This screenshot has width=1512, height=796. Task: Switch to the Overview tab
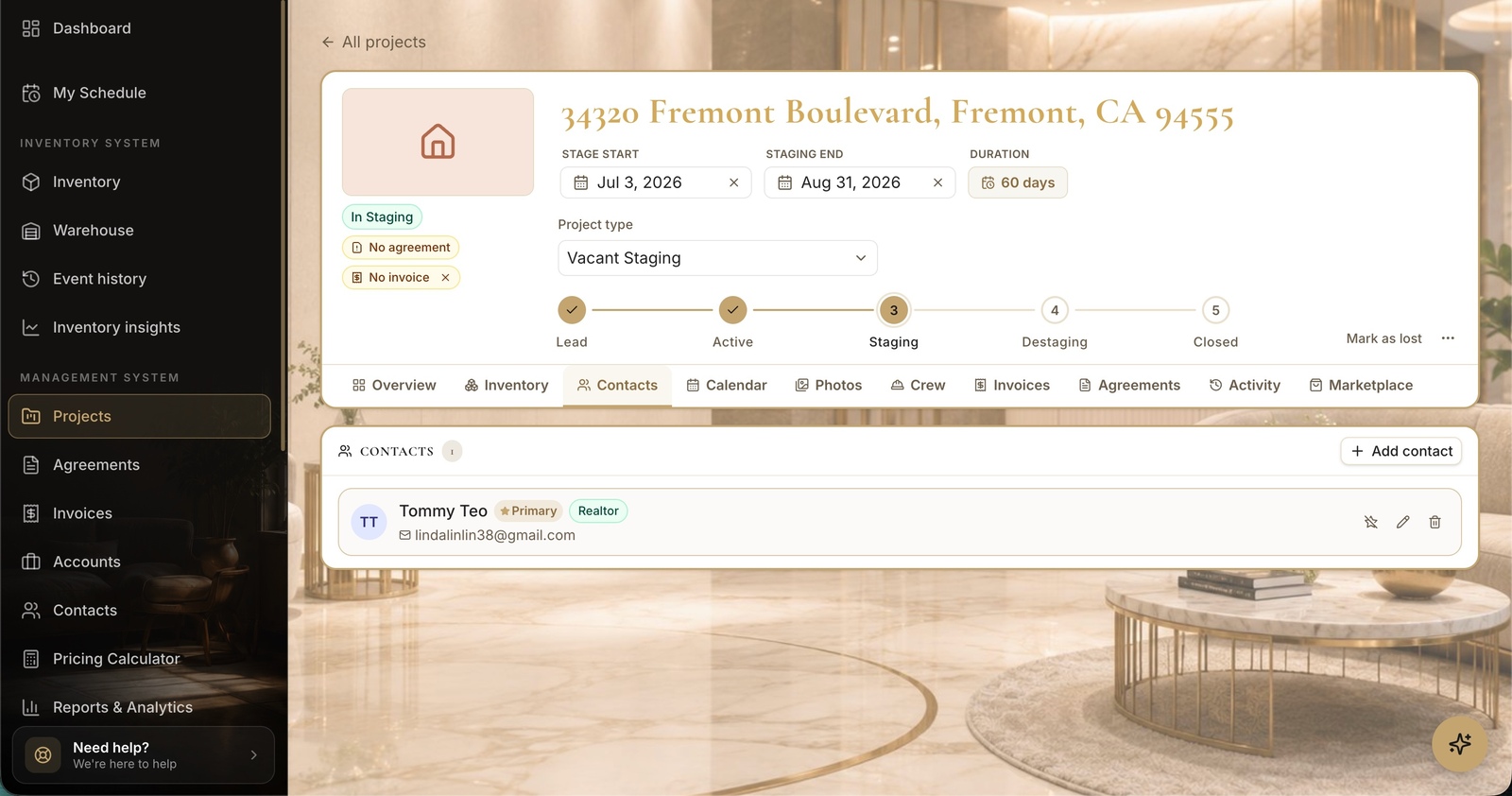point(394,385)
